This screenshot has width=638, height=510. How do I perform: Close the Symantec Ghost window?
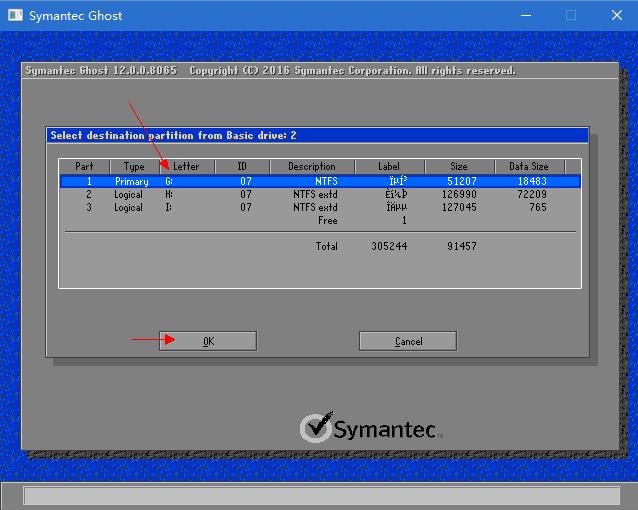pyautogui.click(x=616, y=15)
